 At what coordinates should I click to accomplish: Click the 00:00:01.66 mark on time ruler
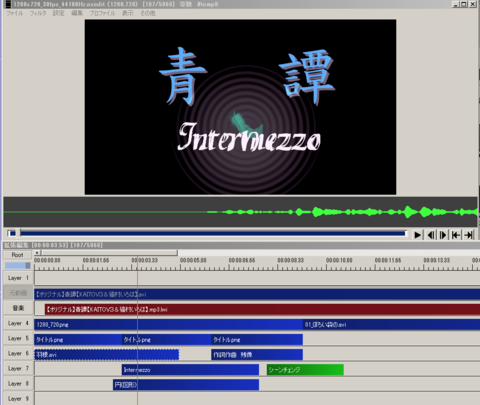(x=96, y=260)
